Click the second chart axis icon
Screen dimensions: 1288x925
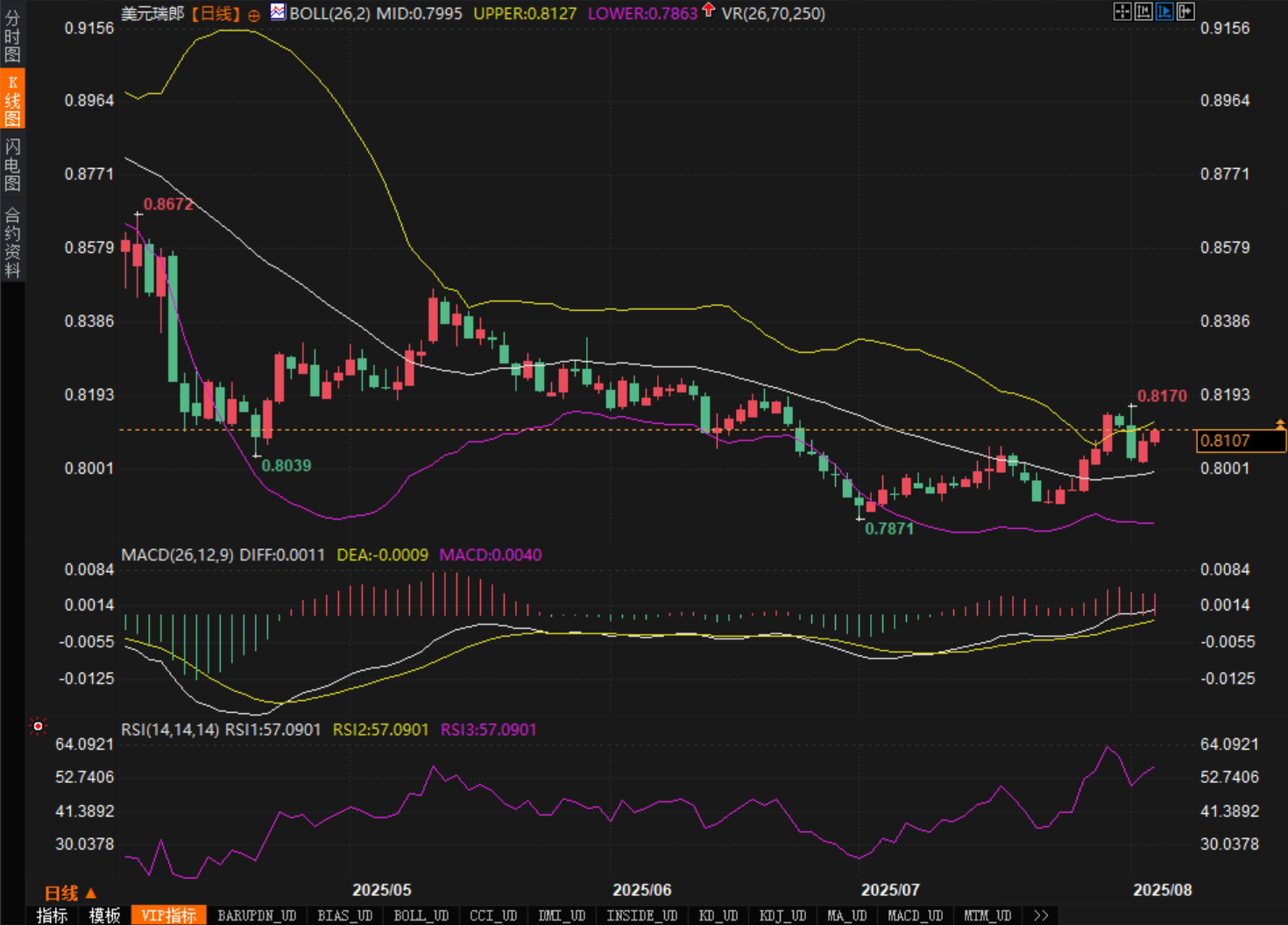click(1143, 11)
